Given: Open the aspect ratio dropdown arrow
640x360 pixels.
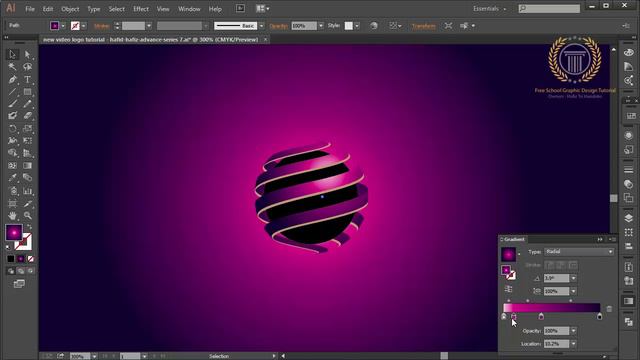Looking at the screenshot, I should [x=573, y=291].
